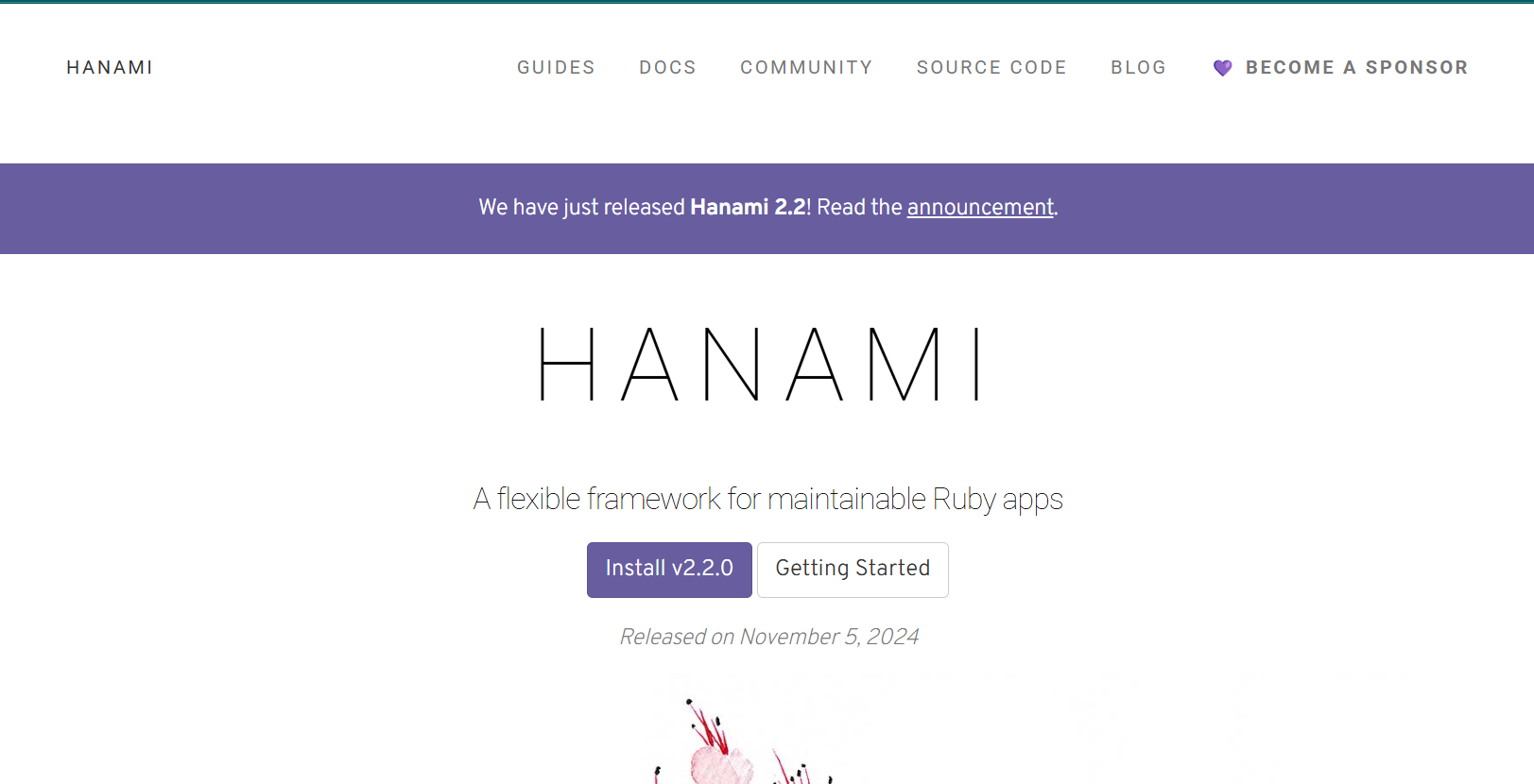Open the GUIDES navigation item
The height and width of the screenshot is (784, 1534).
[x=556, y=67]
